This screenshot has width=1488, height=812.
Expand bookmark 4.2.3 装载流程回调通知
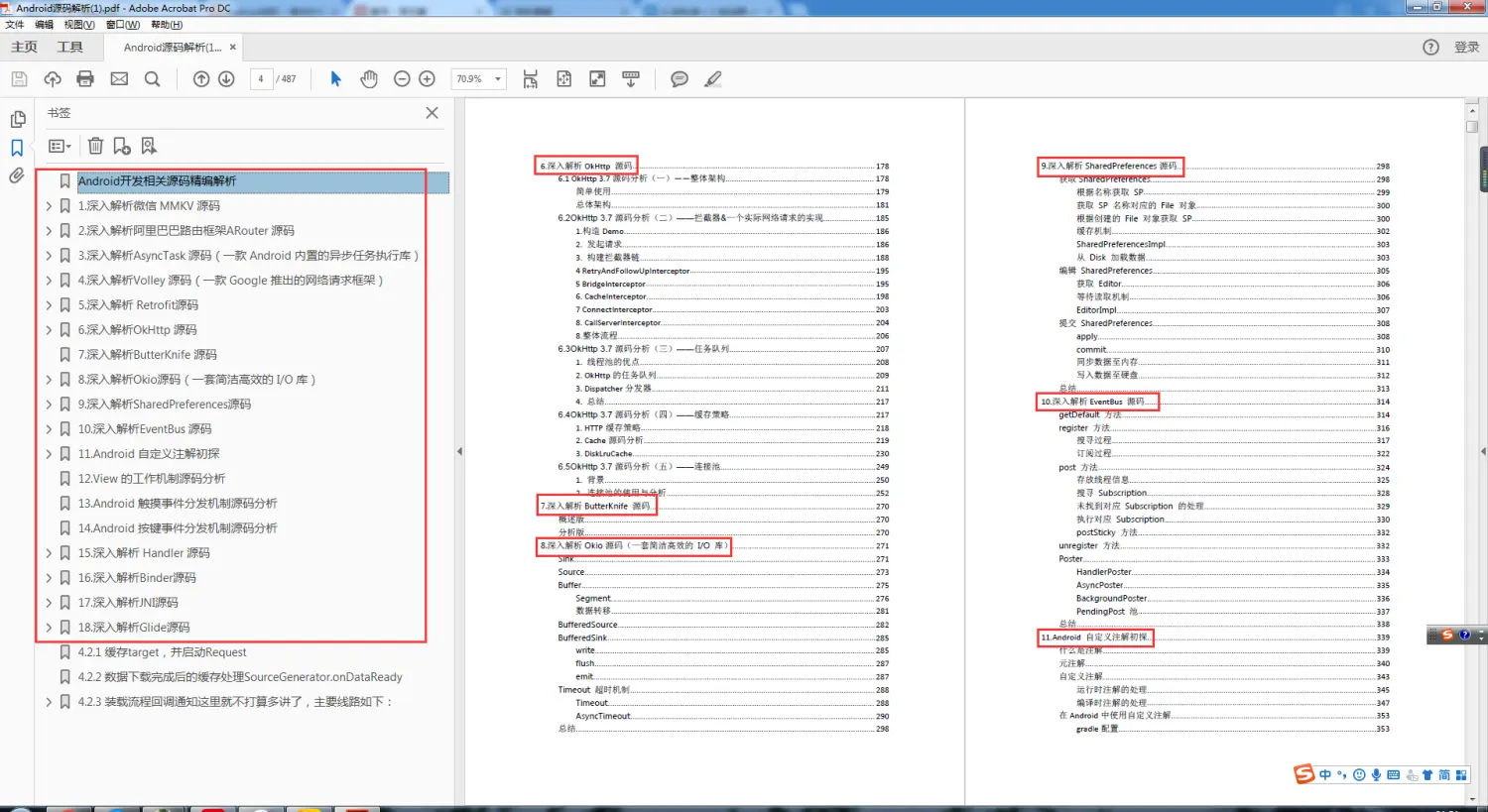pos(49,702)
